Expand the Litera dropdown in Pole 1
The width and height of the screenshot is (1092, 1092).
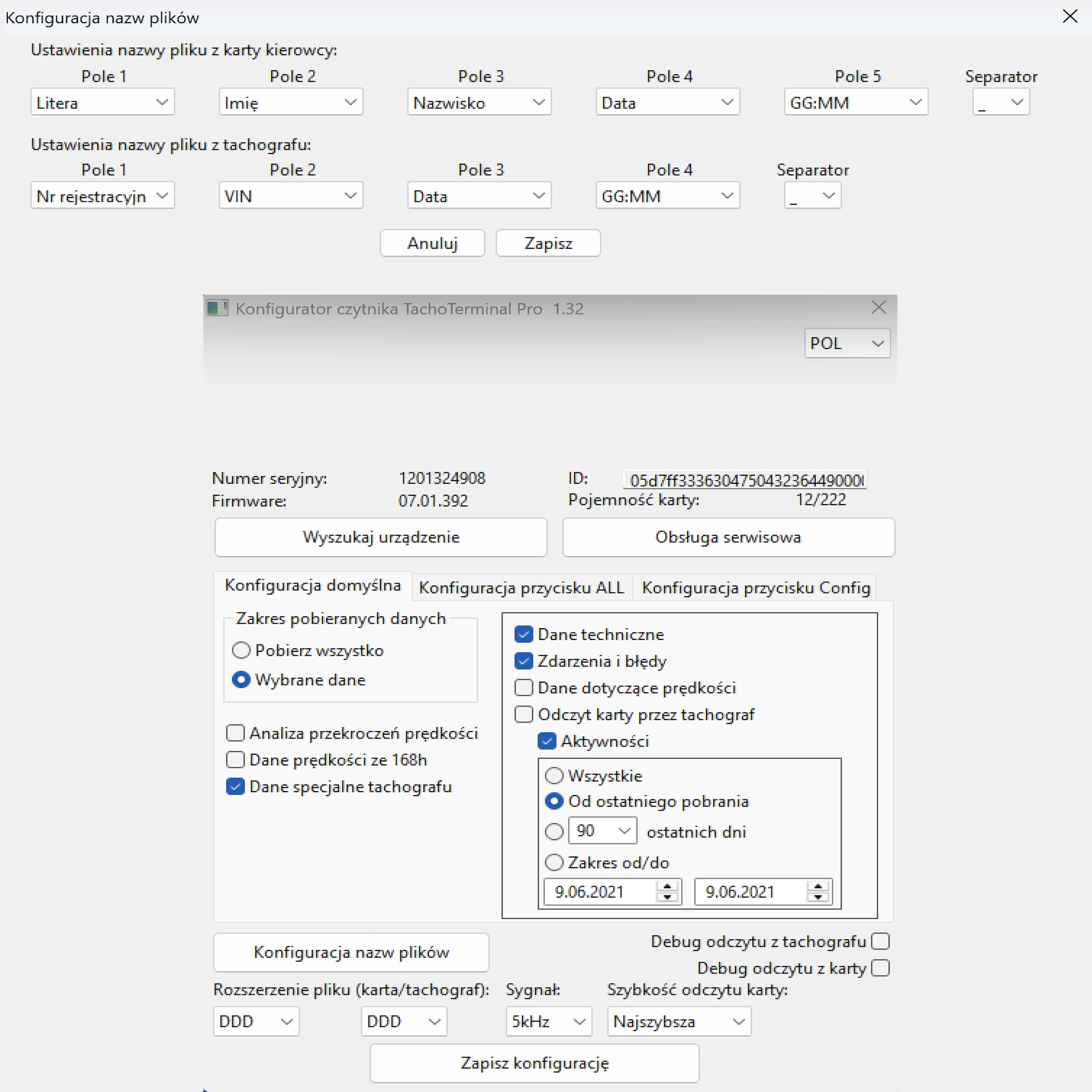click(x=103, y=102)
